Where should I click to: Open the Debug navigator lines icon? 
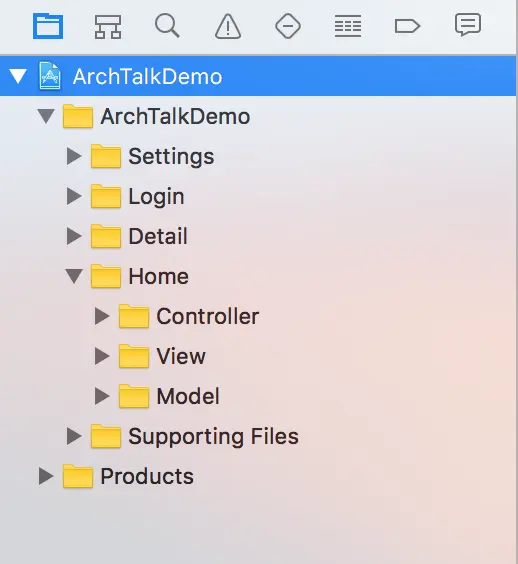348,26
